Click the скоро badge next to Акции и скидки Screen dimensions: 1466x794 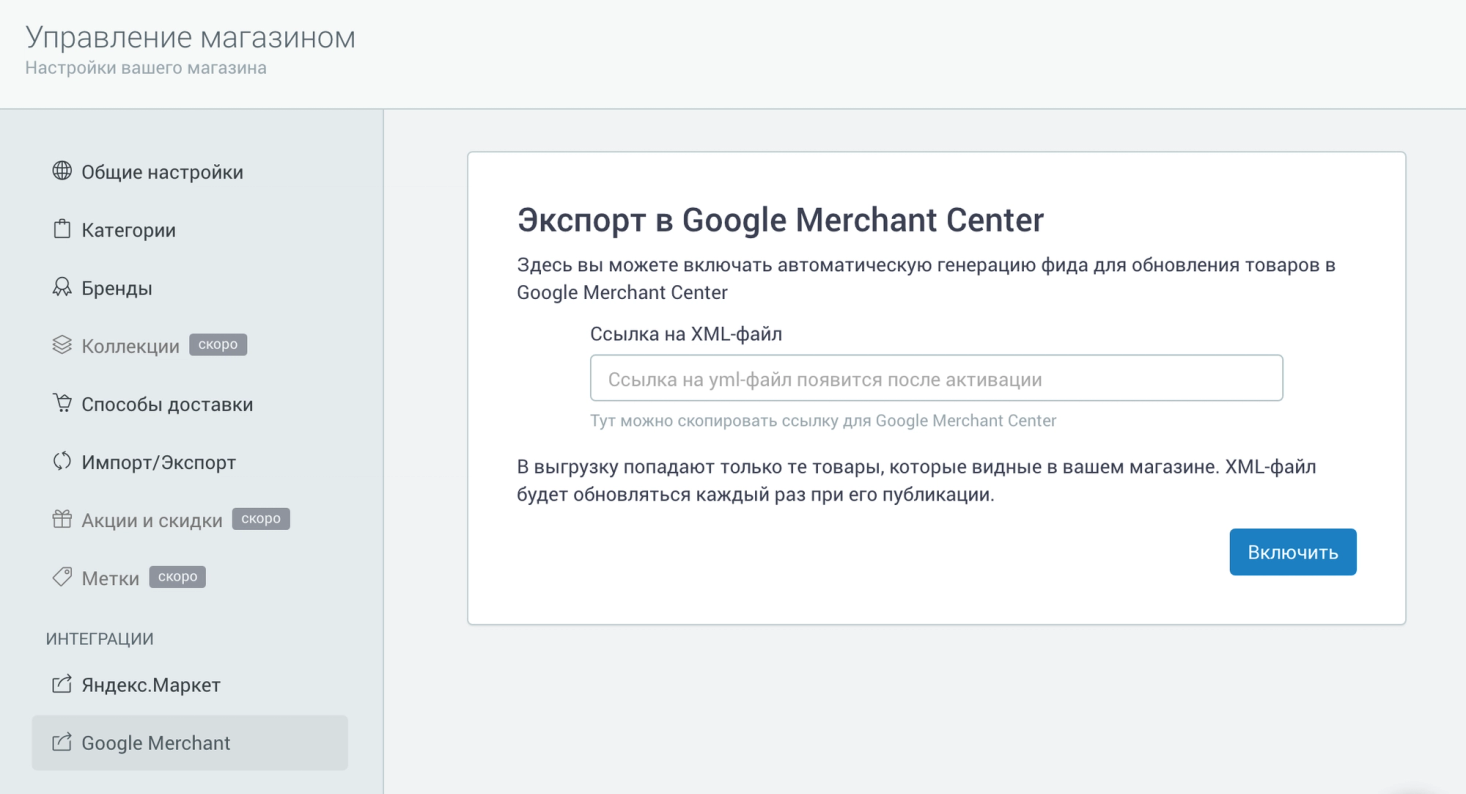tap(261, 519)
